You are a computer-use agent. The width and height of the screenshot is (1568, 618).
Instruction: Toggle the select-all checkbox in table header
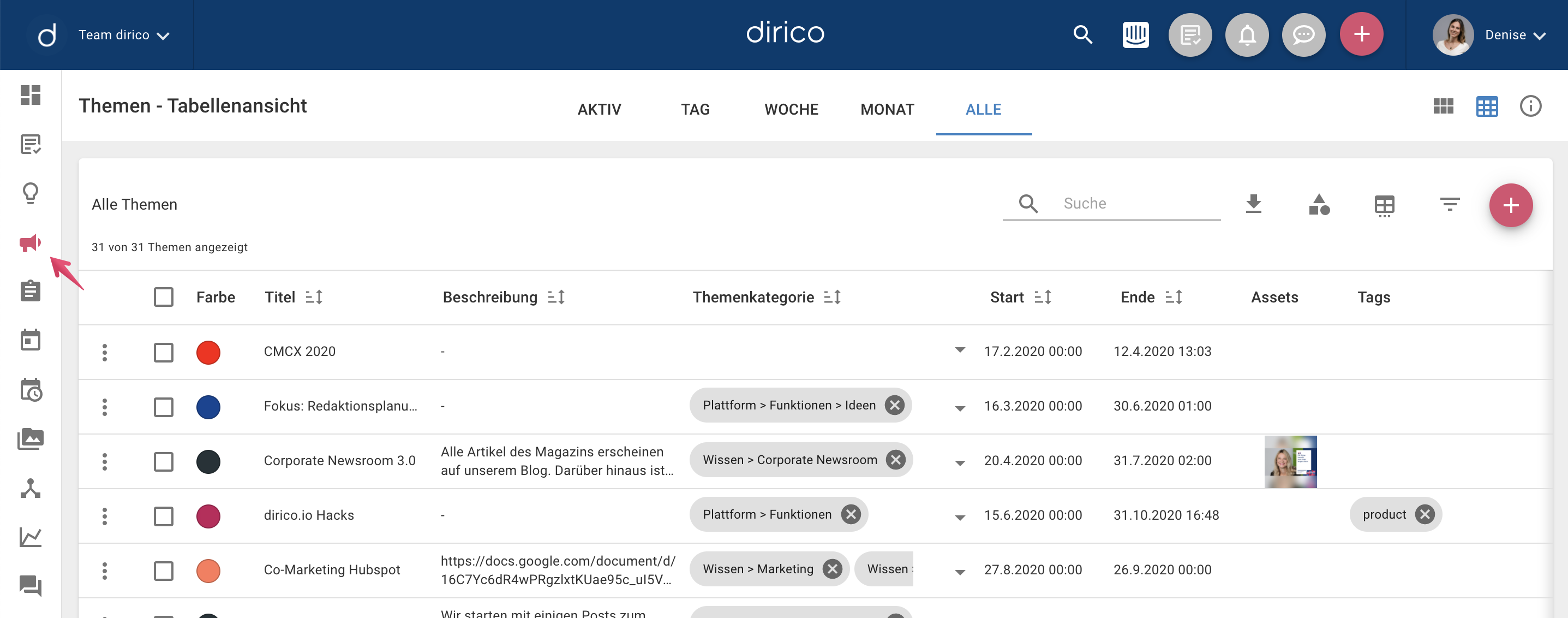pyautogui.click(x=163, y=297)
